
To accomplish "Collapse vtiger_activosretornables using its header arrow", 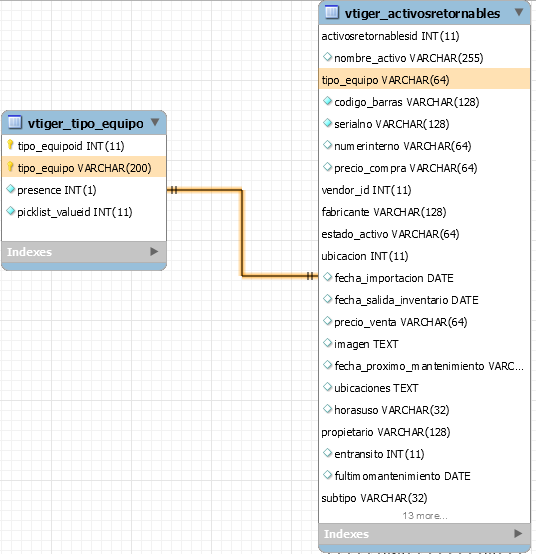I will point(519,12).
